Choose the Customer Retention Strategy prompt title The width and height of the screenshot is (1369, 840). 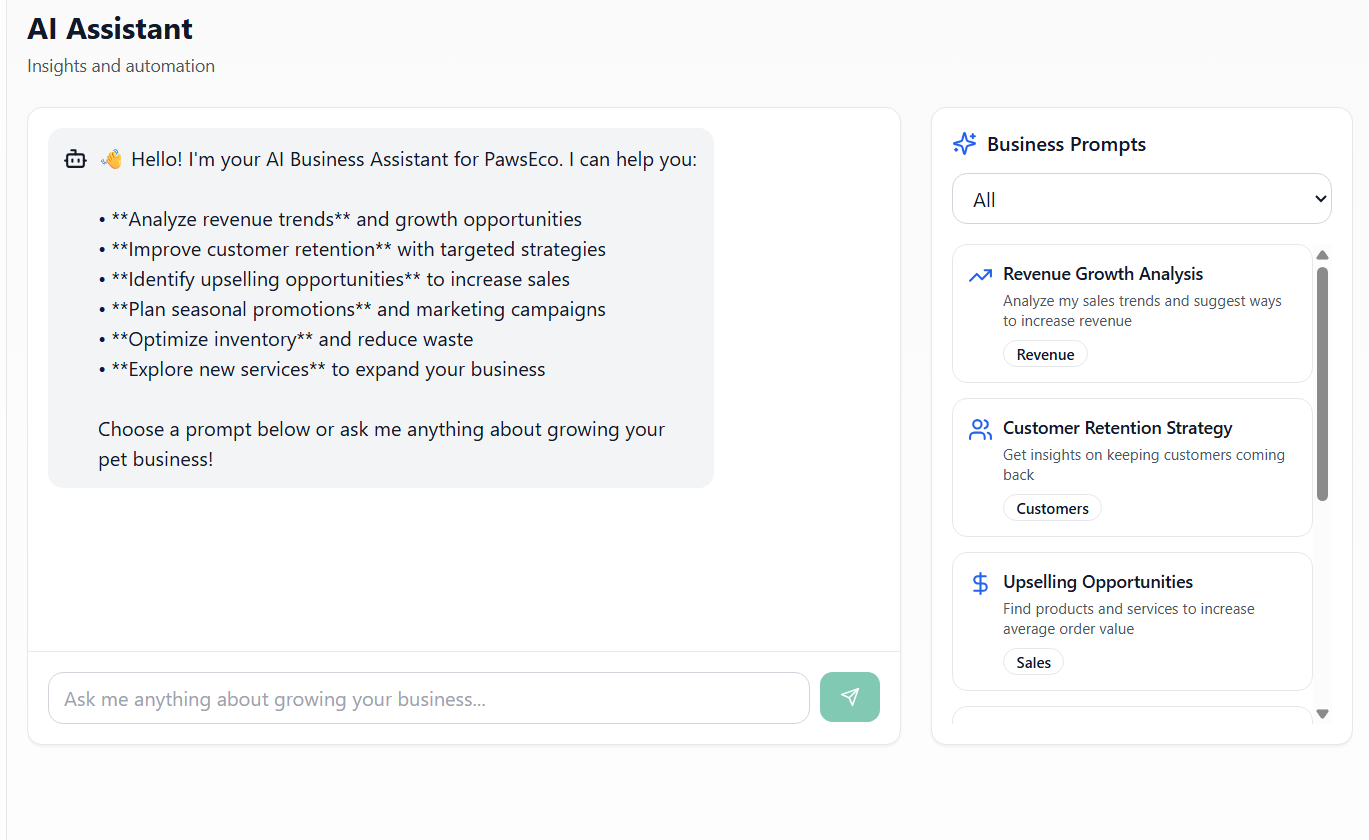pyautogui.click(x=1117, y=428)
